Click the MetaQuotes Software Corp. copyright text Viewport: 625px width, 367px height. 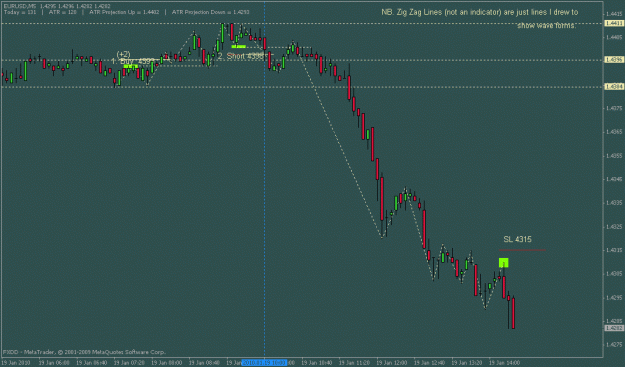tap(84, 352)
